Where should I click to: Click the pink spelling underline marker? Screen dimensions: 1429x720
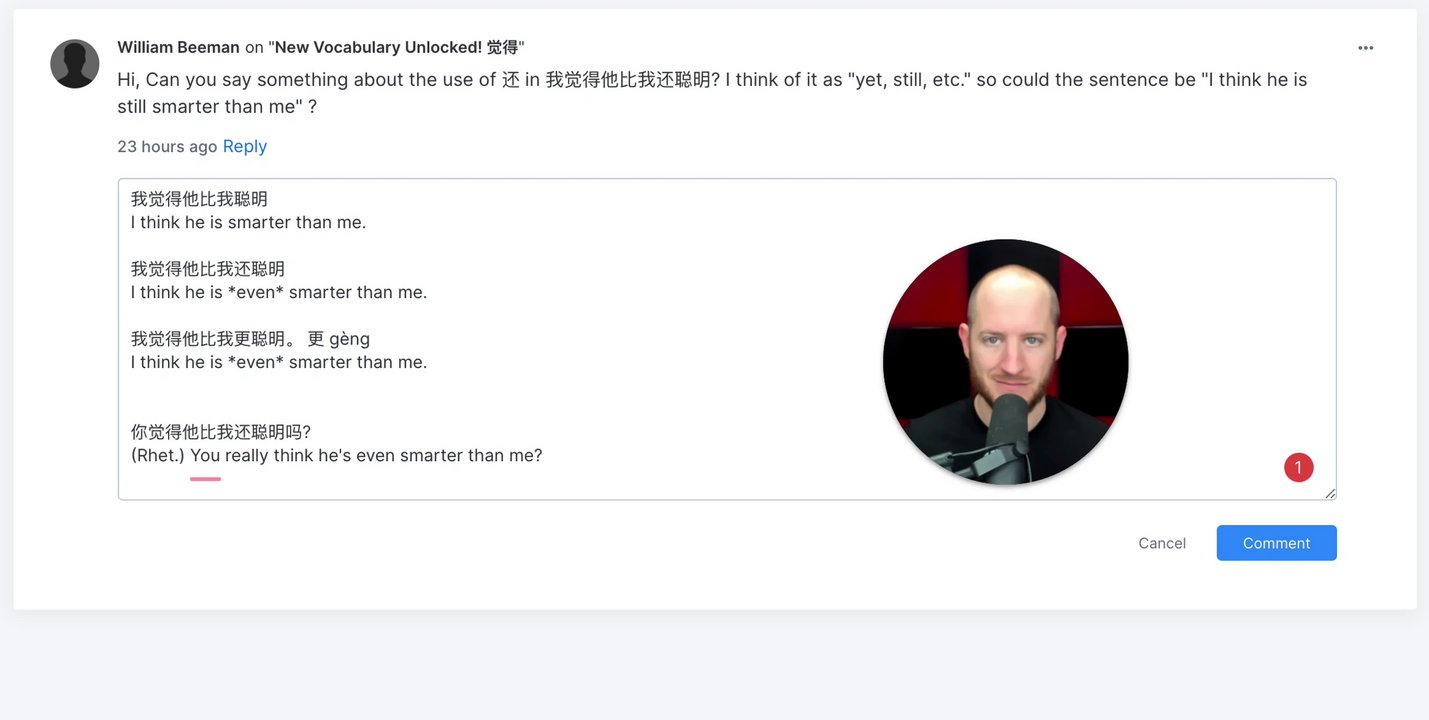205,479
